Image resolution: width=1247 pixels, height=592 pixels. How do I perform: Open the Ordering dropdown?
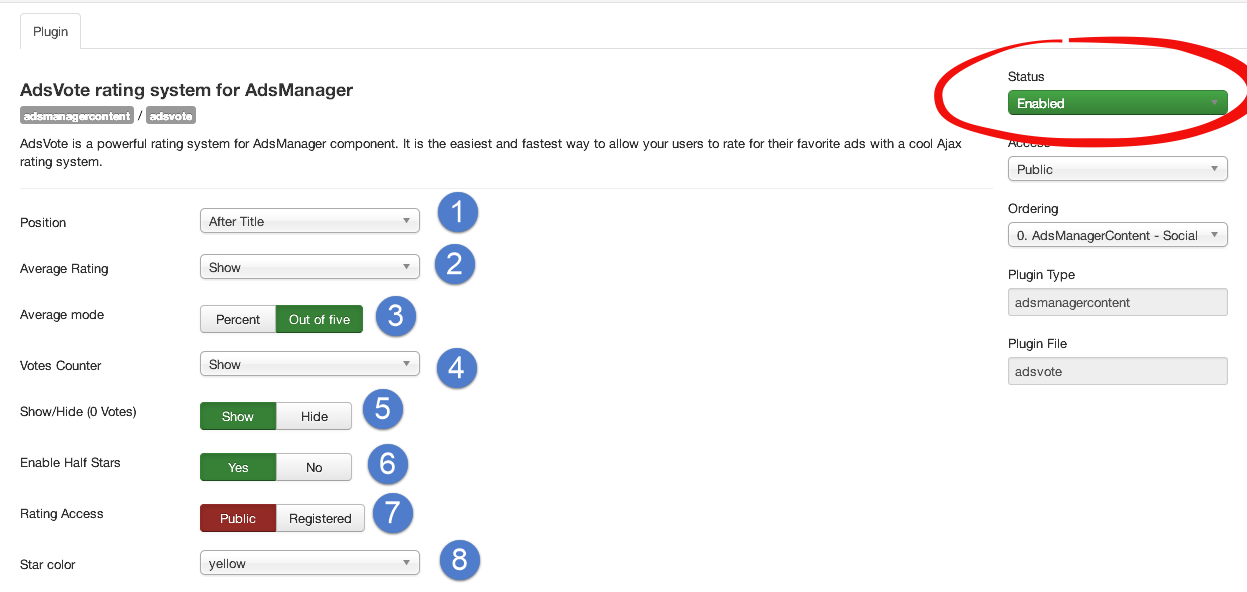pos(1117,235)
